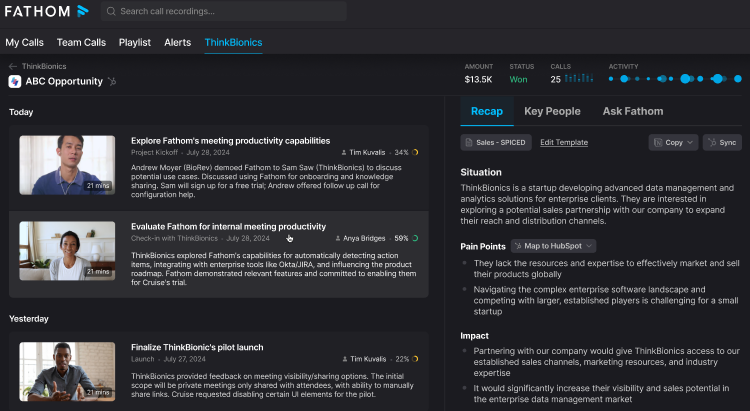Click the person icon beside Anya Bridges

pos(338,238)
